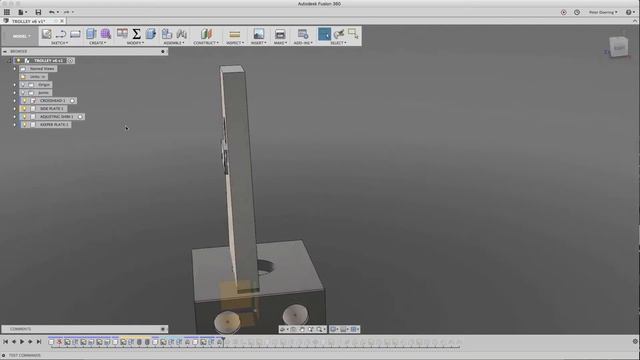Play the design timeline

(x=22, y=342)
